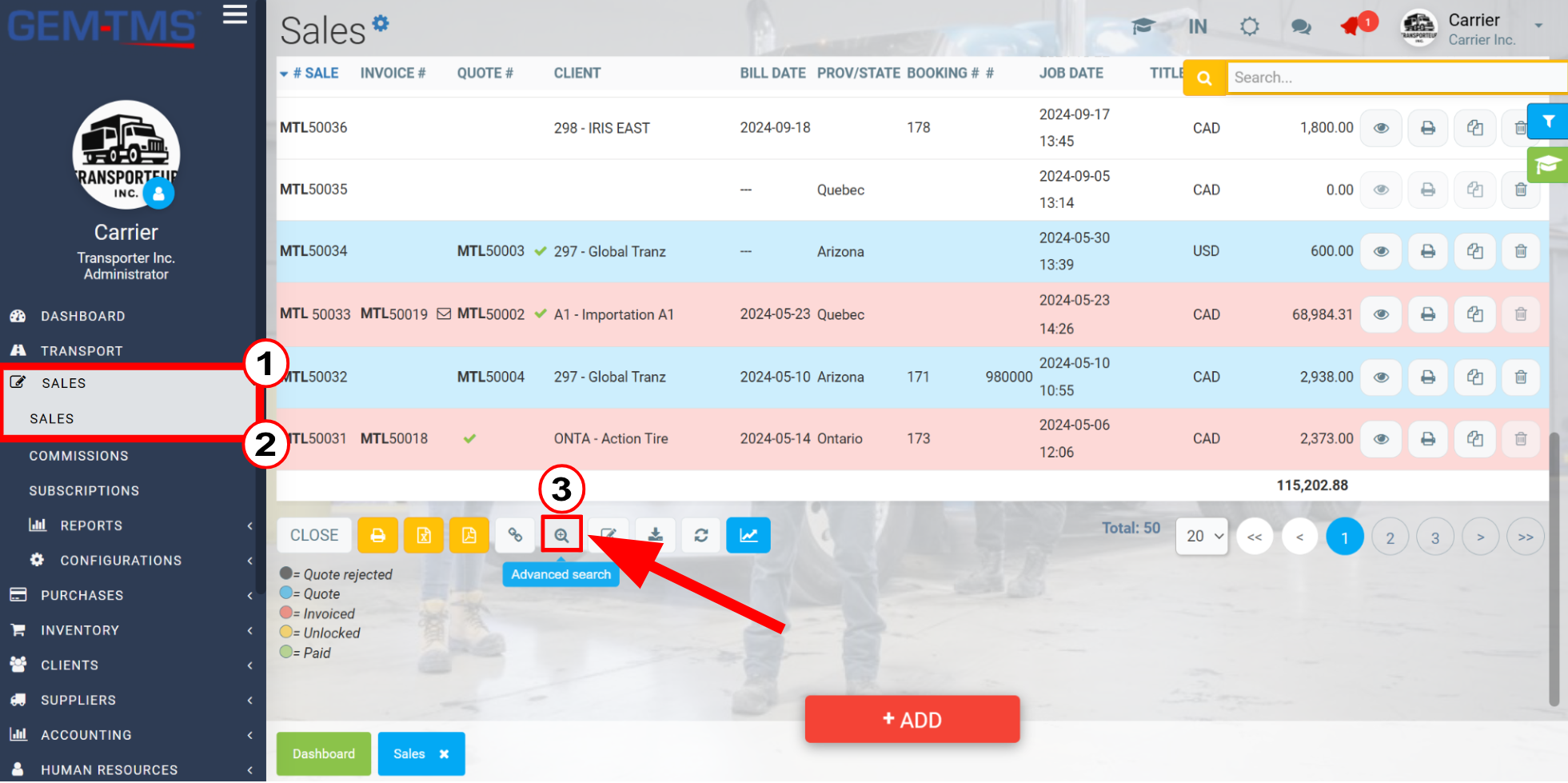This screenshot has width=1568, height=783.
Task: Open Commissions in the sidebar menu
Action: tap(79, 456)
